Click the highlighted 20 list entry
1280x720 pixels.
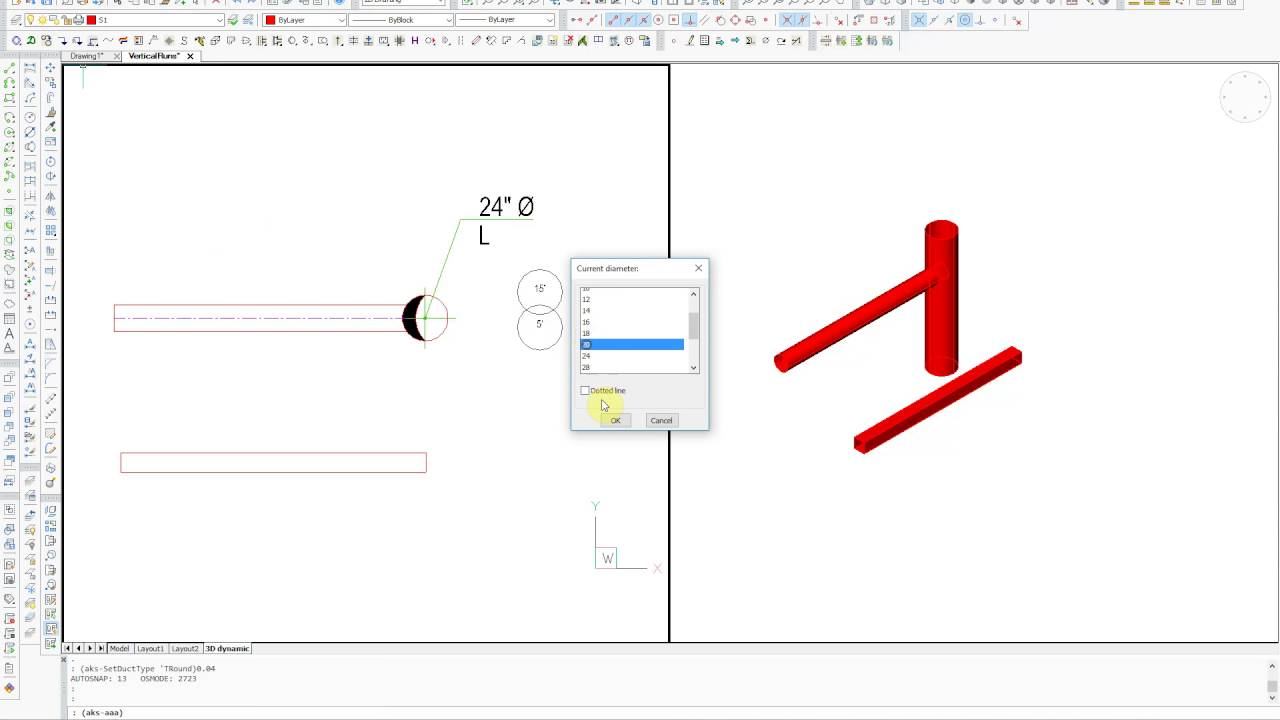click(x=633, y=344)
